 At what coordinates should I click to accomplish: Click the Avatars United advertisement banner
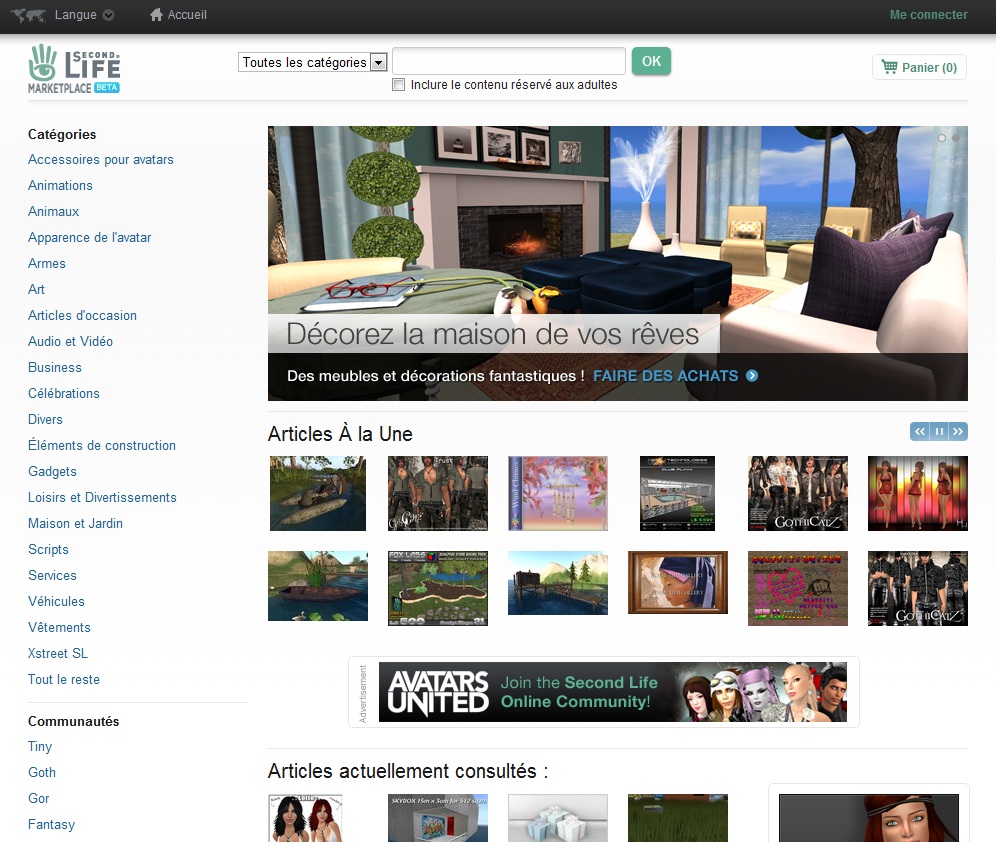(x=612, y=692)
